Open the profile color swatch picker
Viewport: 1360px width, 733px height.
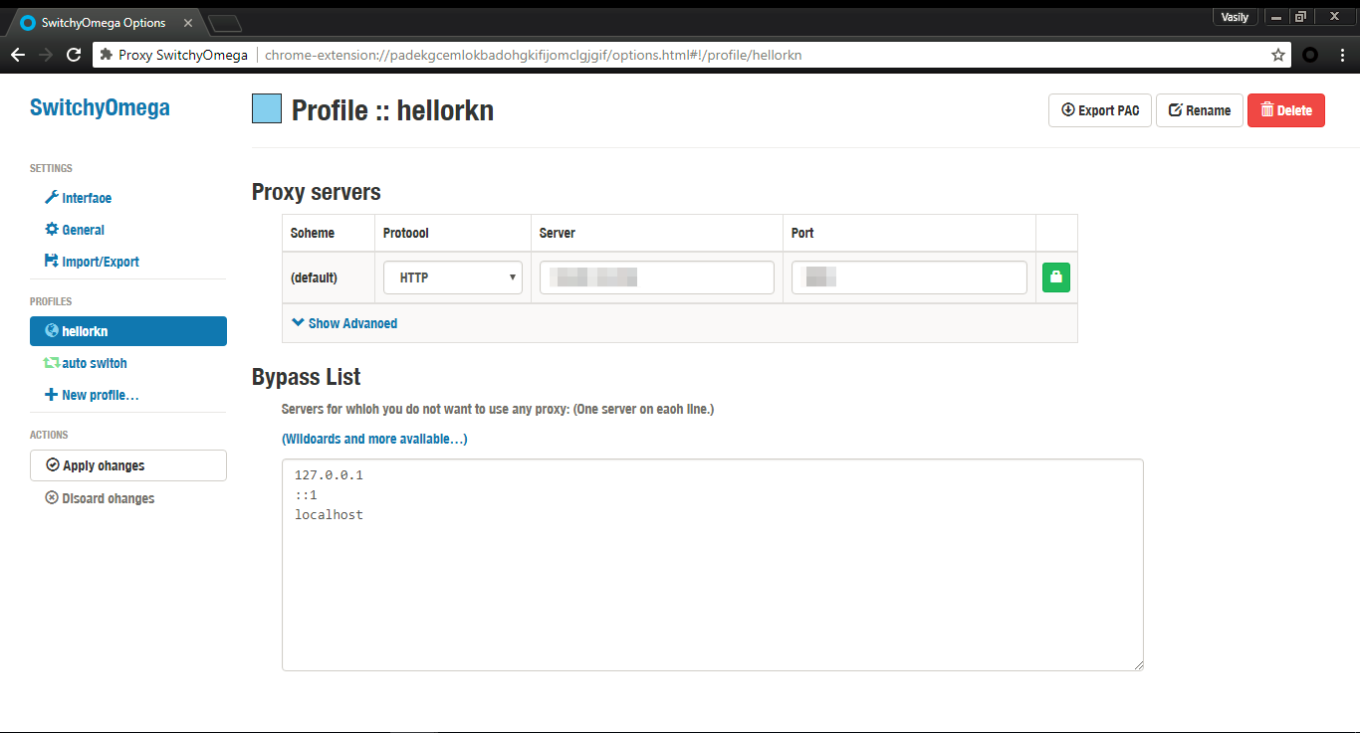(x=266, y=109)
